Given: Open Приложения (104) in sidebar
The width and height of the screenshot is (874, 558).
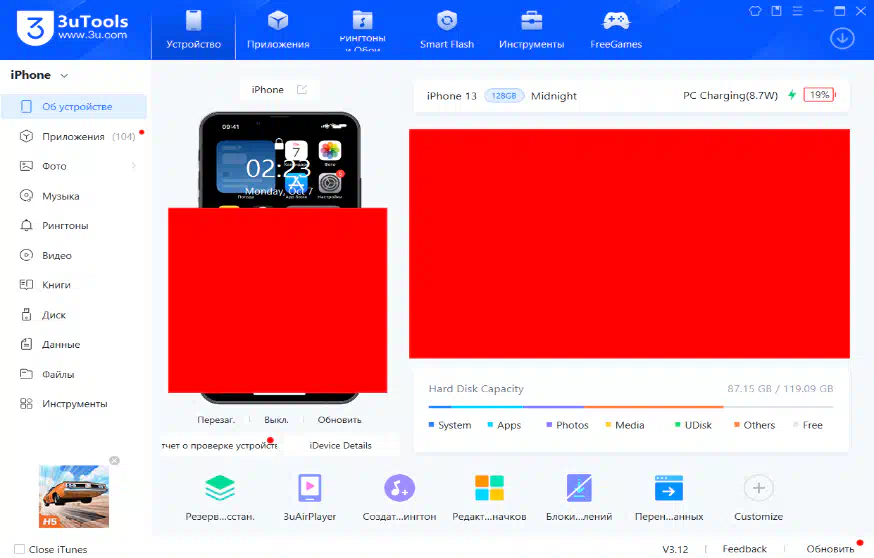Looking at the screenshot, I should click(x=74, y=137).
